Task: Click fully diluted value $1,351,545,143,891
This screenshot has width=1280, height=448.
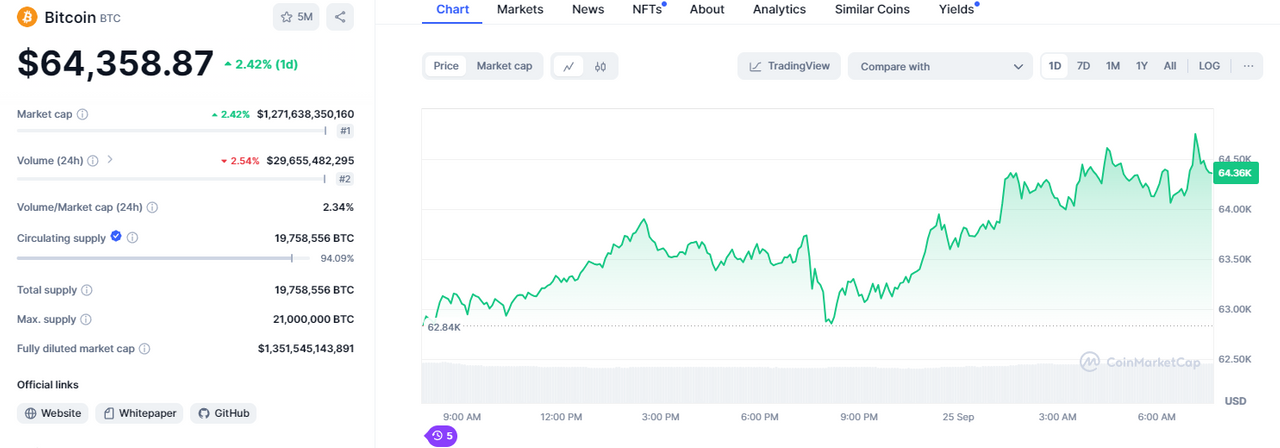Action: 305,349
